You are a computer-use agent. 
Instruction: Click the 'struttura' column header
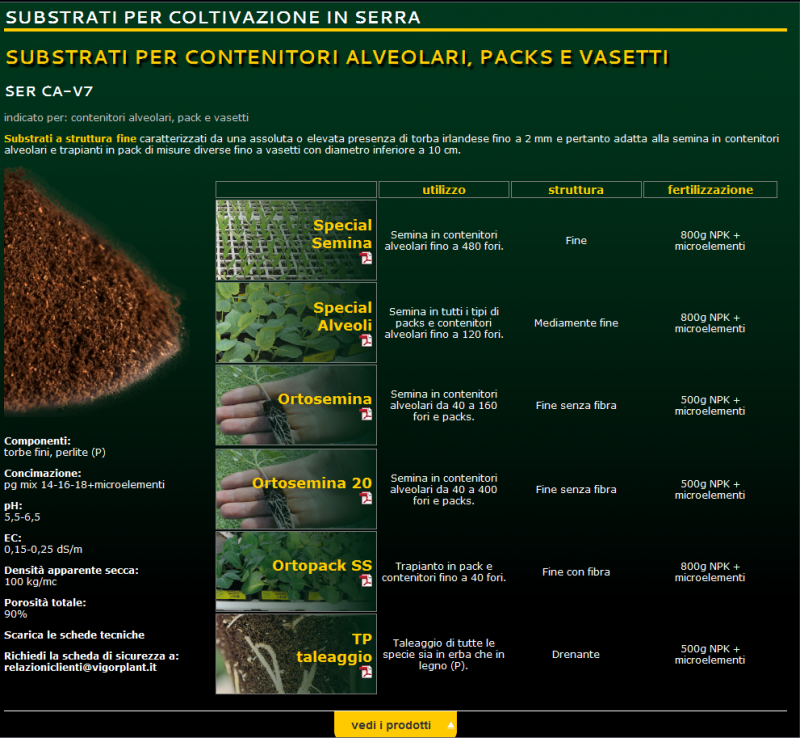[576, 189]
